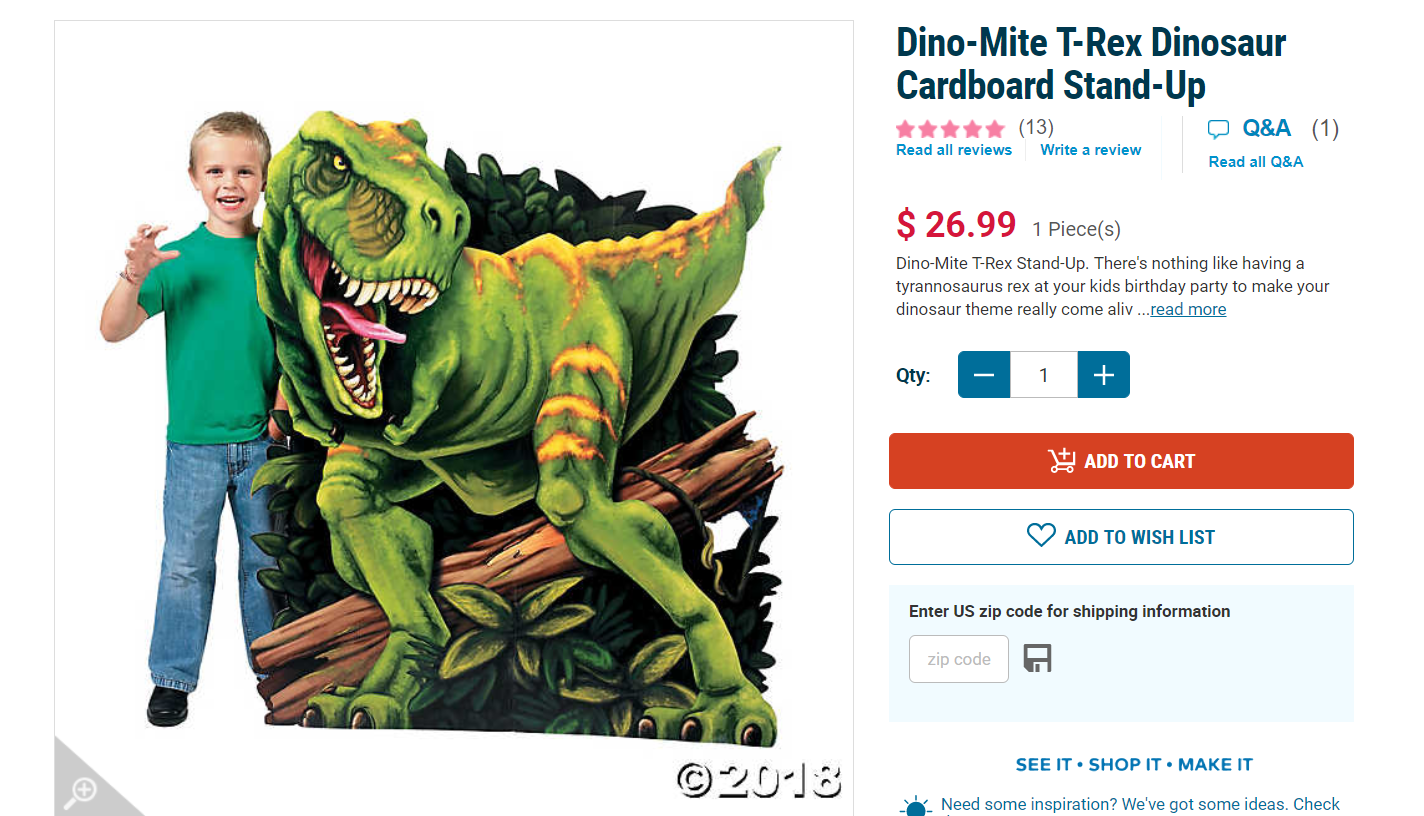Expand description with read more link
The height and width of the screenshot is (816, 1424).
point(1188,310)
